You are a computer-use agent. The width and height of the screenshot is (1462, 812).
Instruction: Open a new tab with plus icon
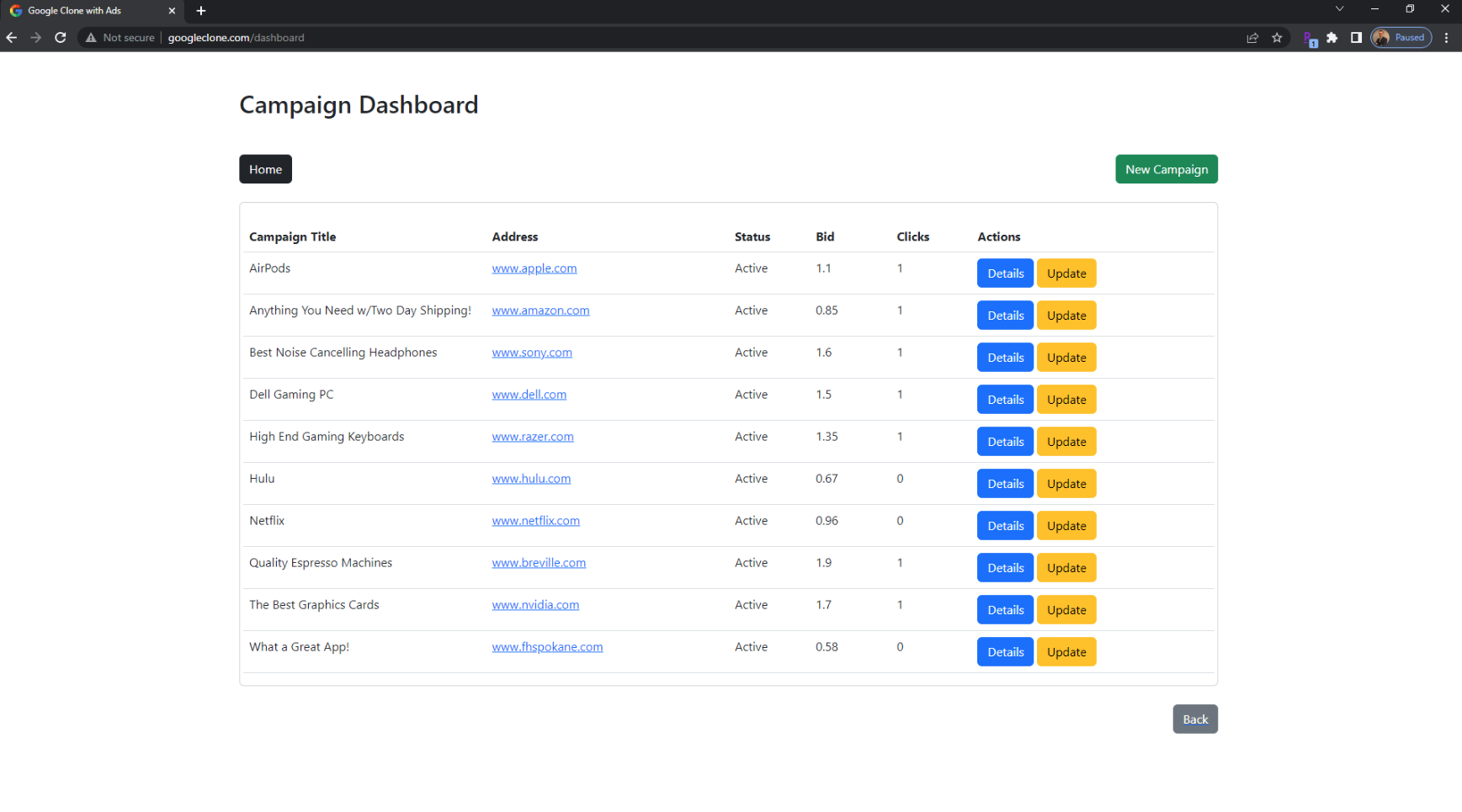point(201,11)
